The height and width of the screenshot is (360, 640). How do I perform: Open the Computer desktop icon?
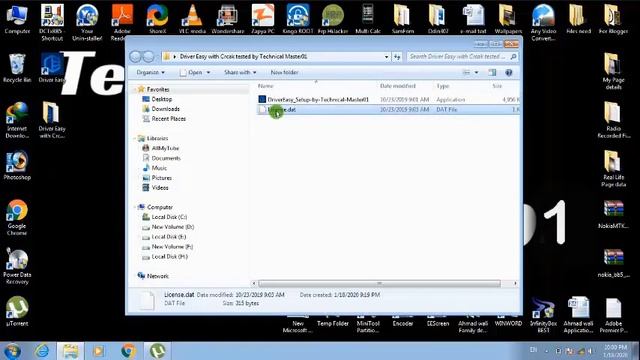[x=17, y=20]
